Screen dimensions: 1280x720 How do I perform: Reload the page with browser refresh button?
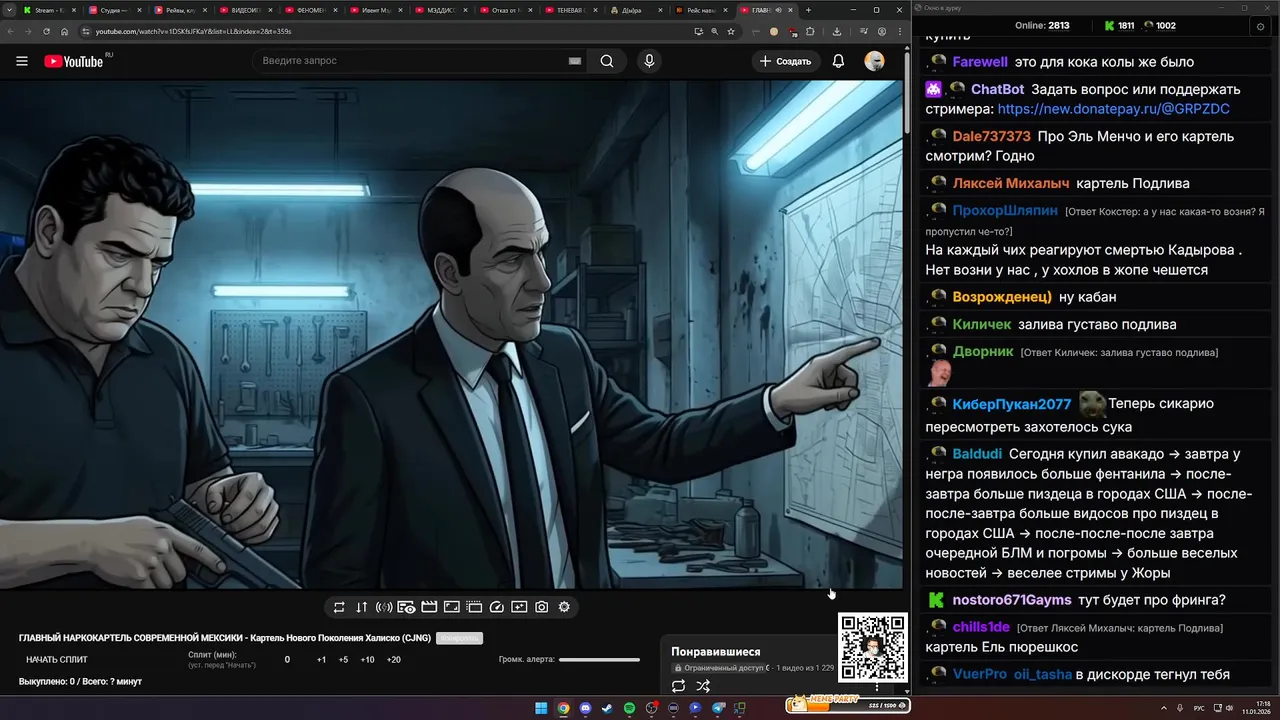click(46, 31)
